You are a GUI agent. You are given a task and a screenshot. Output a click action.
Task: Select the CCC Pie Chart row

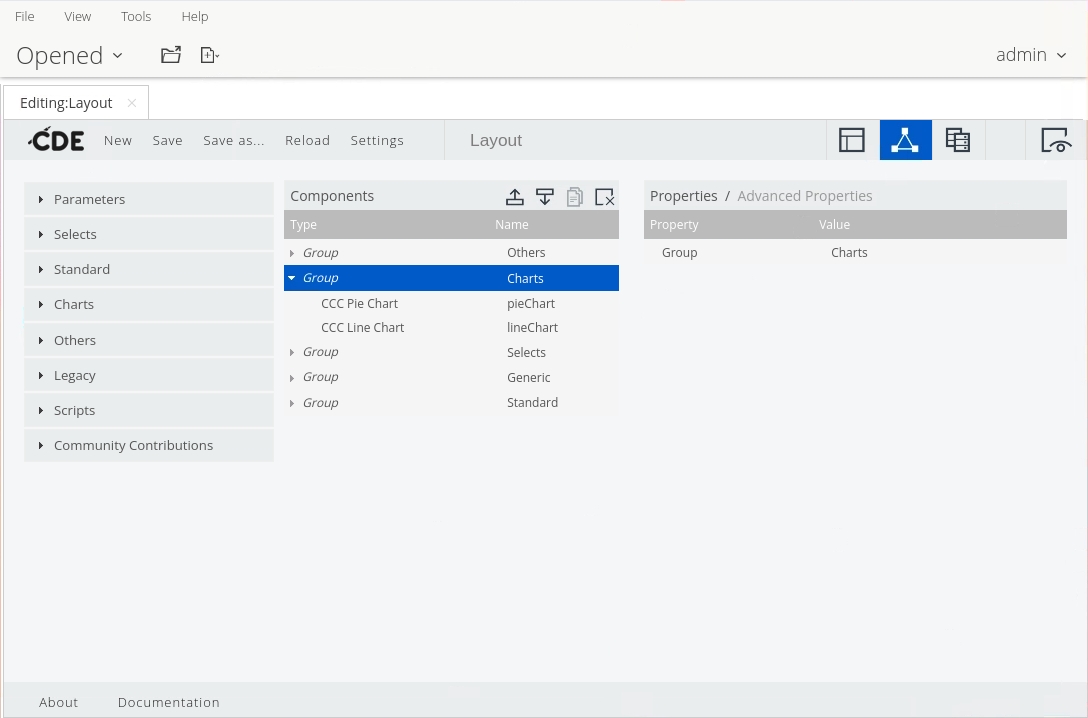click(359, 303)
